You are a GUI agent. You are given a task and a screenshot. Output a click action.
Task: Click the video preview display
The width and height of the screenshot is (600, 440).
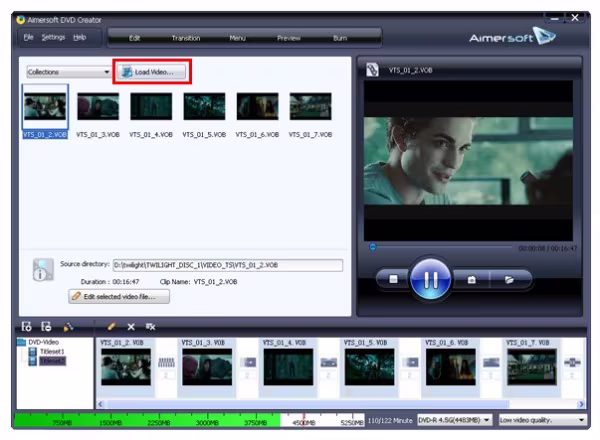pos(468,161)
